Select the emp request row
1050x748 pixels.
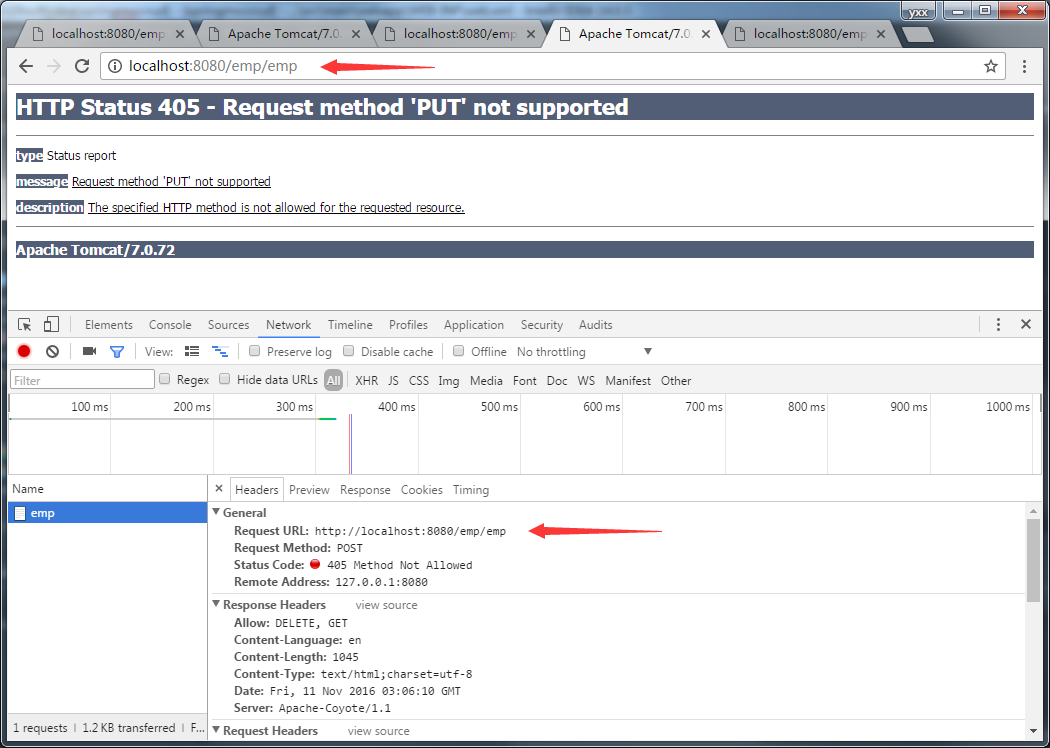pos(107,513)
